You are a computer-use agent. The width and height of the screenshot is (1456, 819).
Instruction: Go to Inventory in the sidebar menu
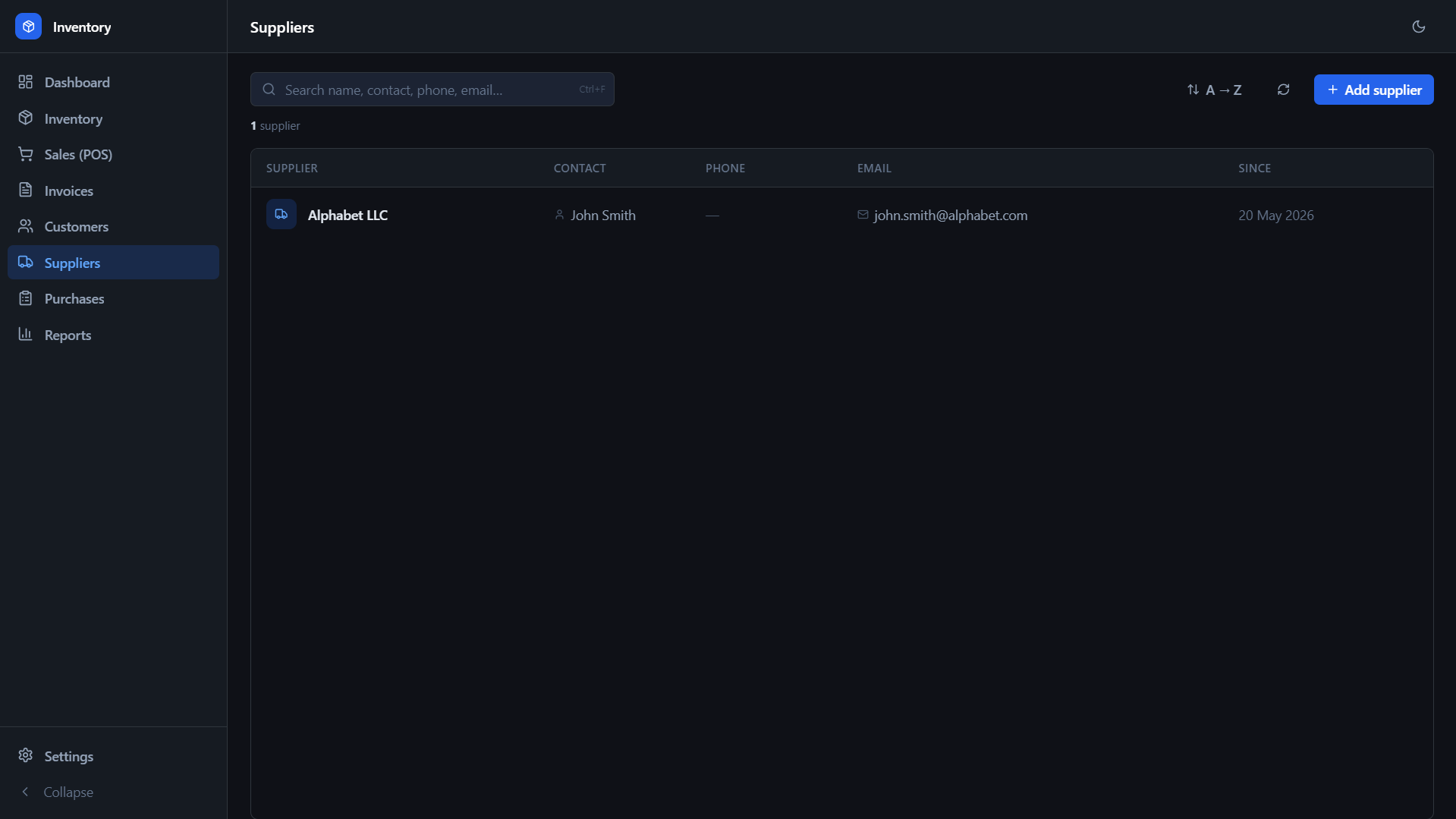pyautogui.click(x=113, y=118)
